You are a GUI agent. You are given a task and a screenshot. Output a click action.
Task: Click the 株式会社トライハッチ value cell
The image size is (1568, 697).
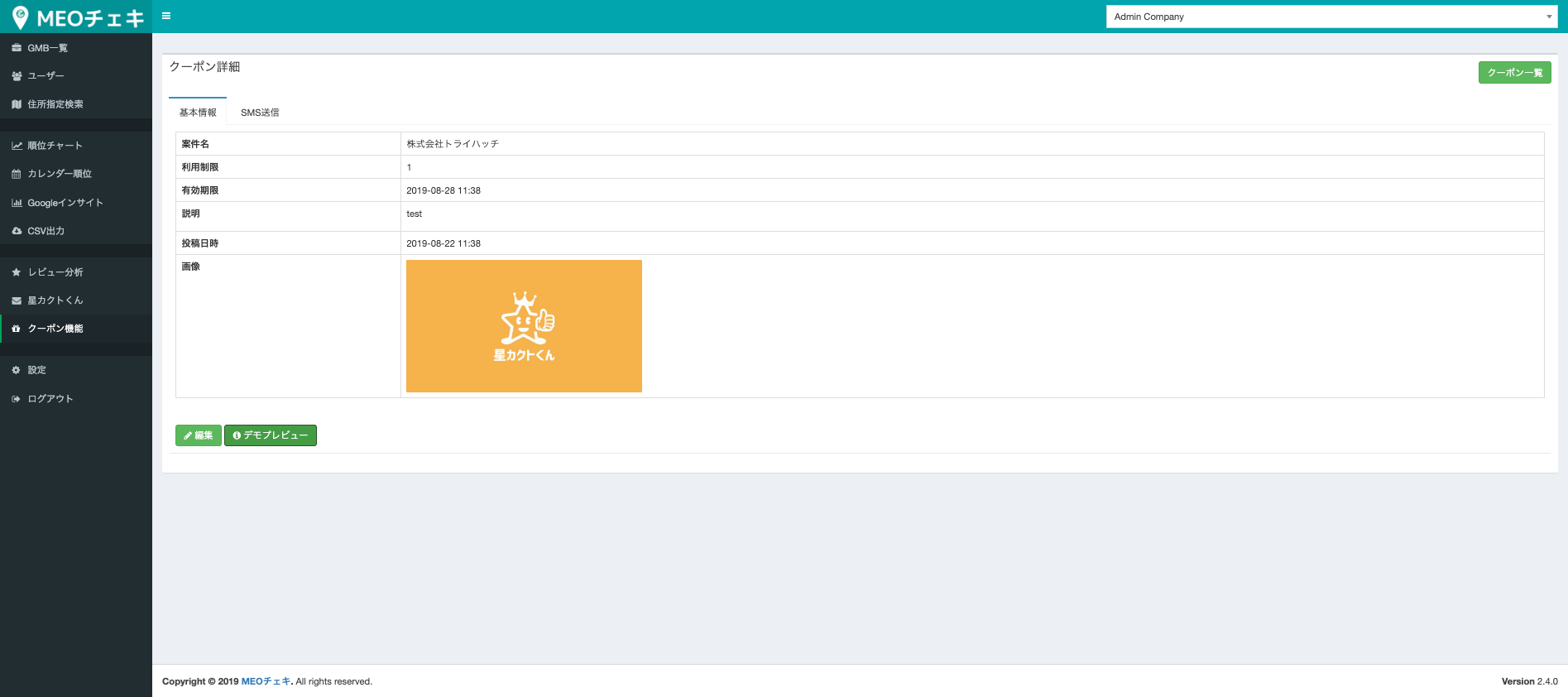coord(972,144)
